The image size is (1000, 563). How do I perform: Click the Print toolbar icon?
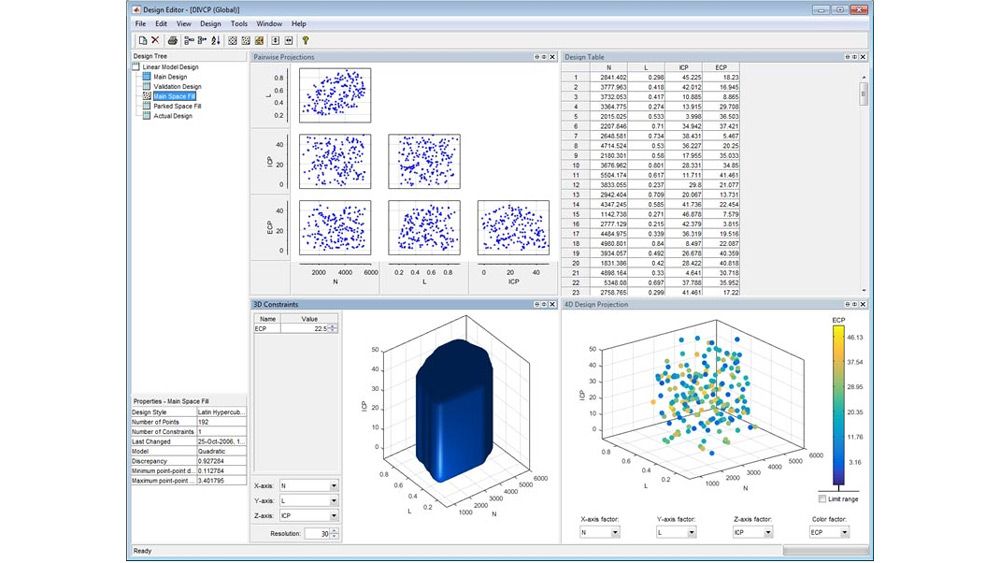(172, 41)
